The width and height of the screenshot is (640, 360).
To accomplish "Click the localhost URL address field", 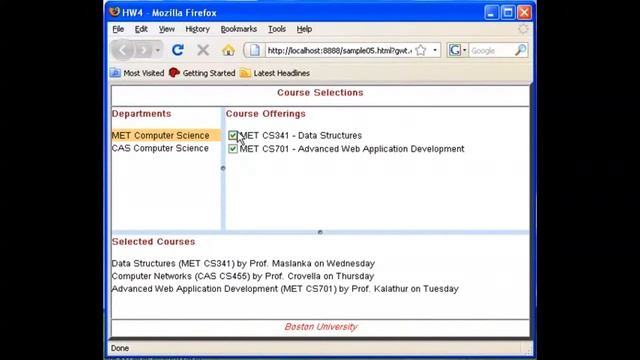I will (x=339, y=51).
